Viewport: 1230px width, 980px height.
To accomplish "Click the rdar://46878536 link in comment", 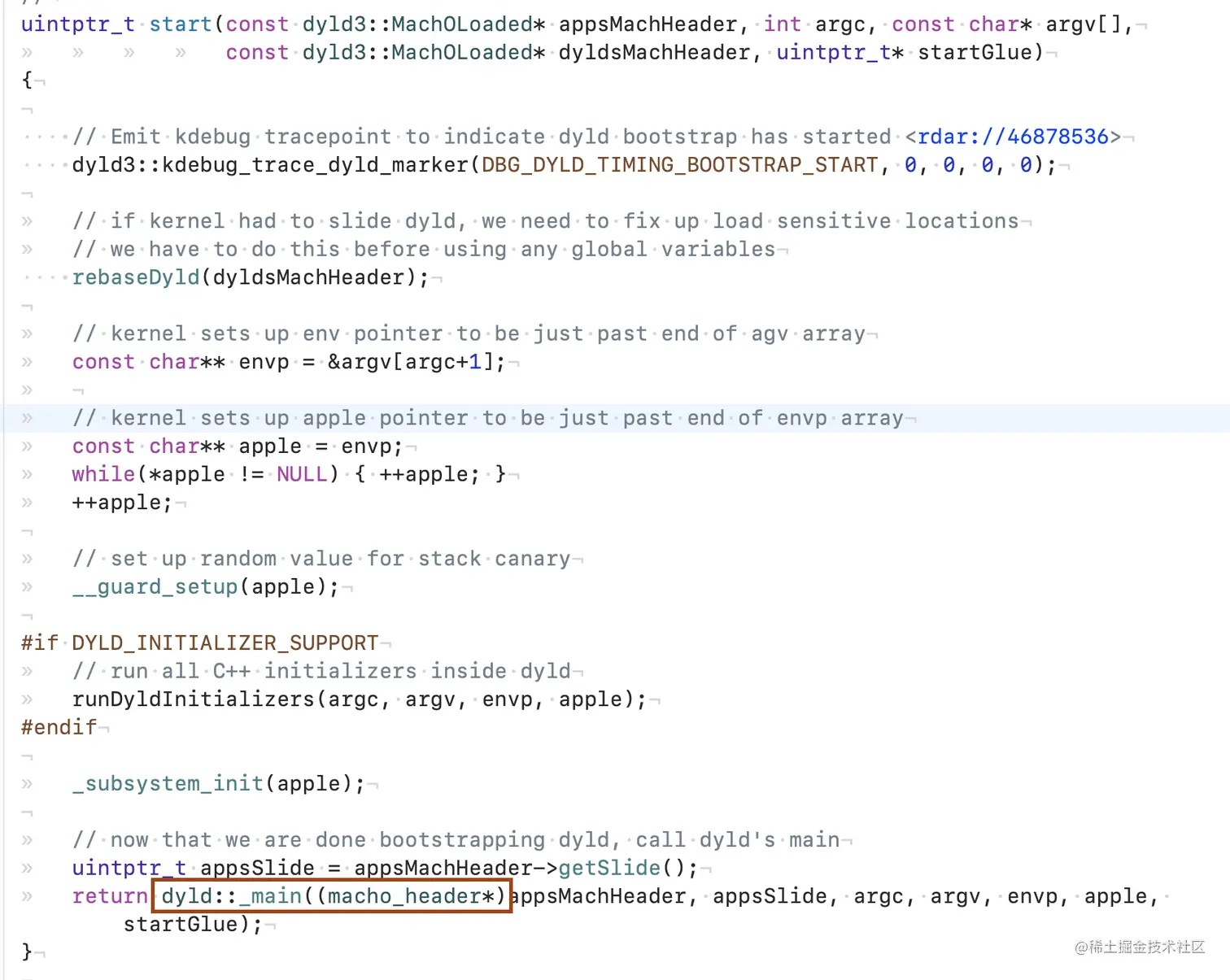I will pos(1013,137).
